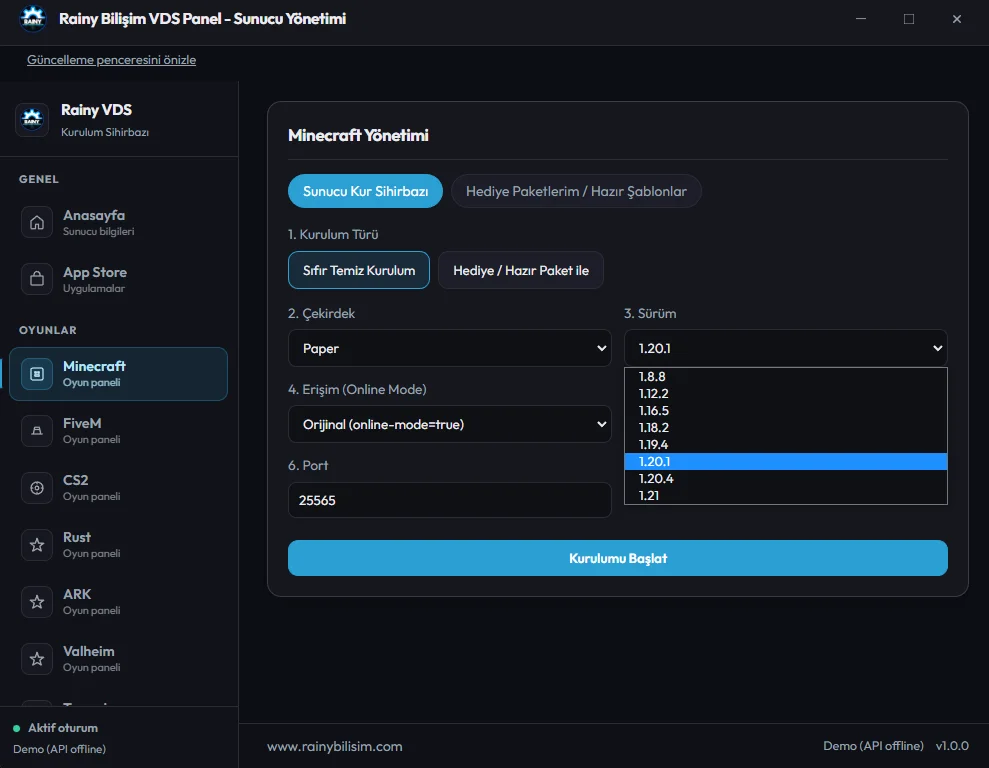
Task: Click the FiveM car icon
Action: click(x=37, y=431)
